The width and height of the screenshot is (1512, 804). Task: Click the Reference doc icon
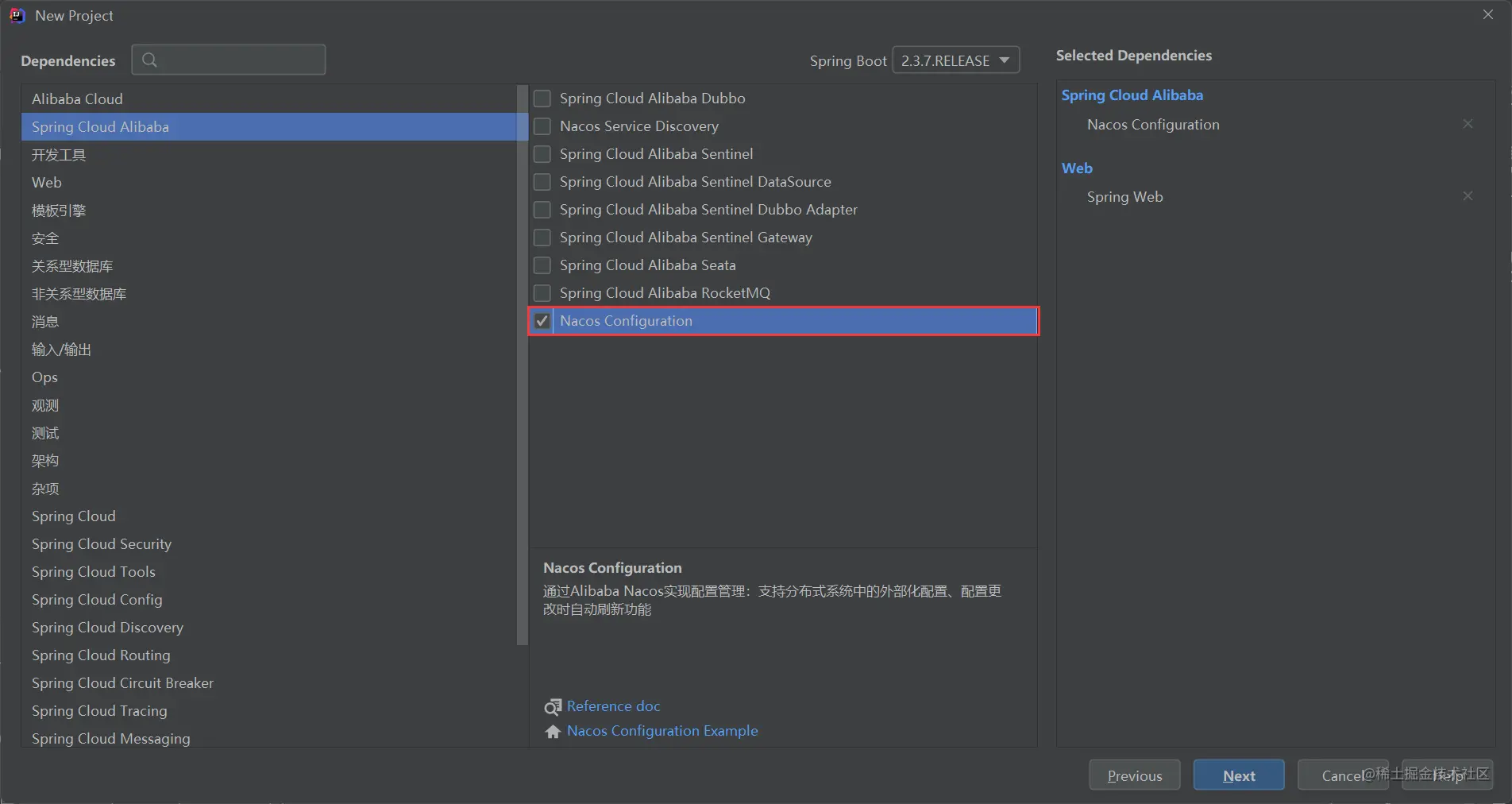coord(553,706)
